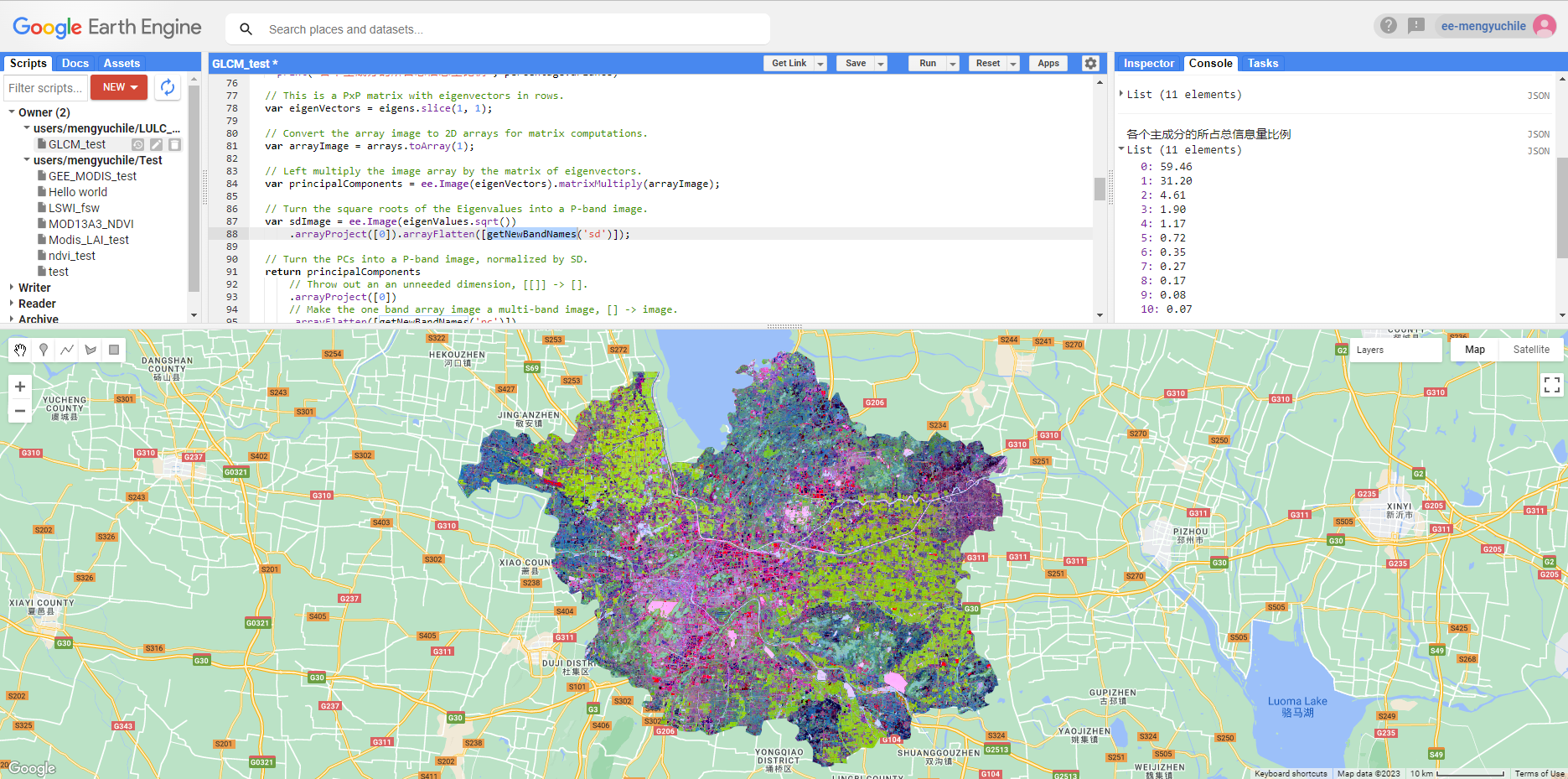Switch to the Console tab
Screen dimensions: 1568x779
[1210, 64]
